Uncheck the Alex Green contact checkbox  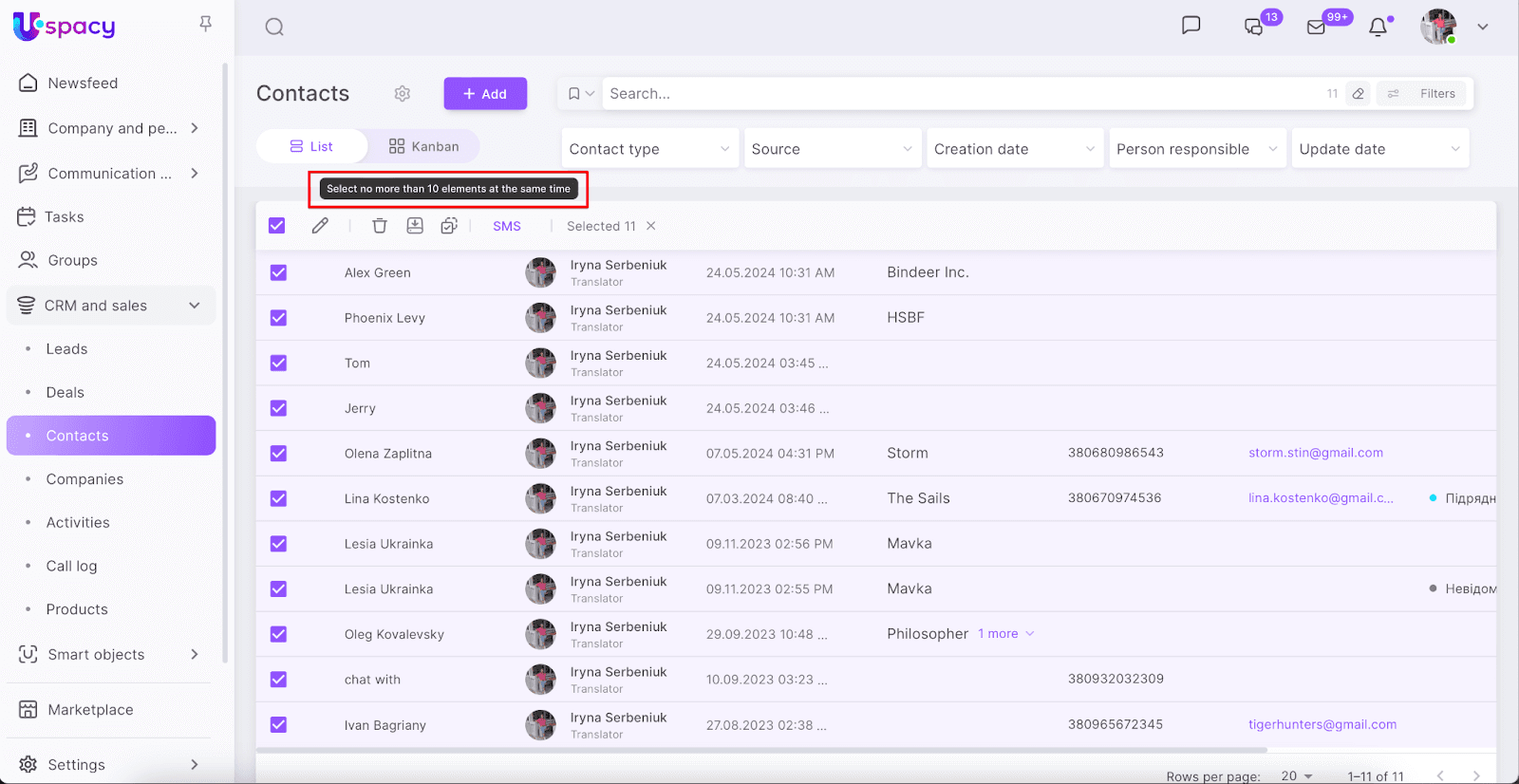click(278, 273)
